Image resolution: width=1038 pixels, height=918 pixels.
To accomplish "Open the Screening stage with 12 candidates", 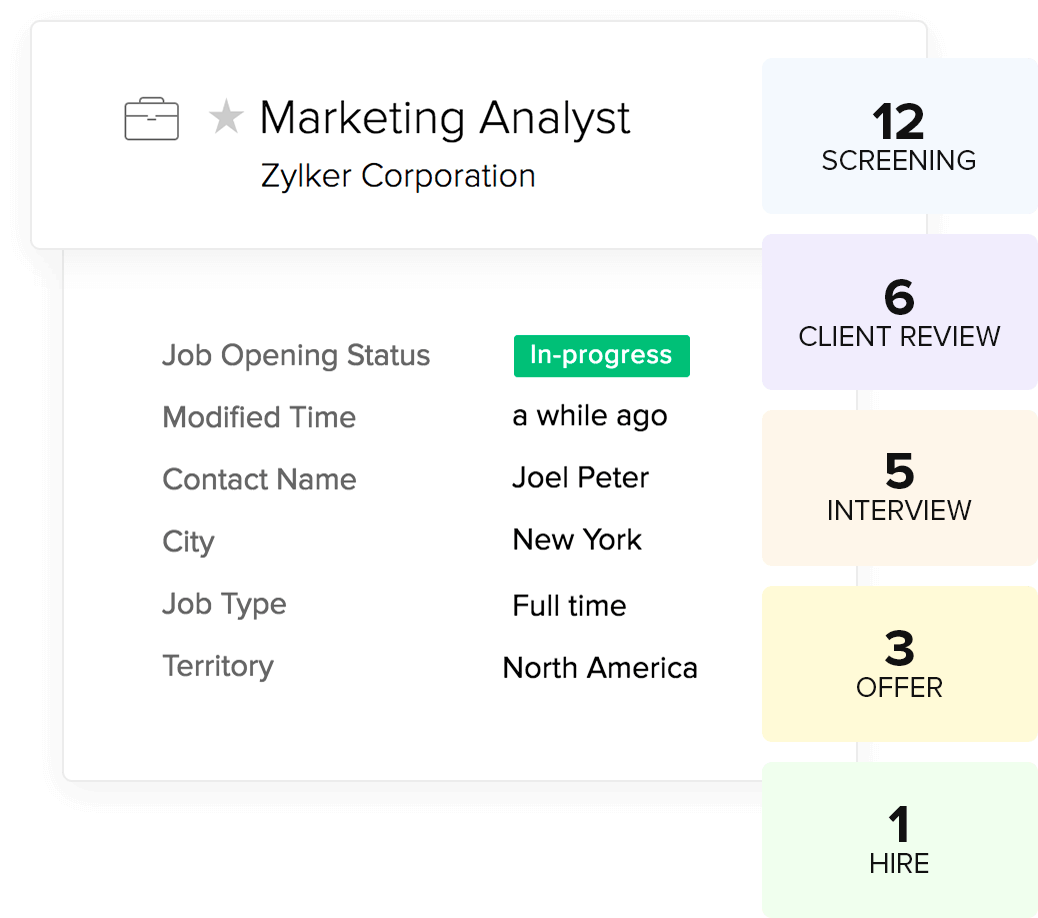I will tap(899, 136).
